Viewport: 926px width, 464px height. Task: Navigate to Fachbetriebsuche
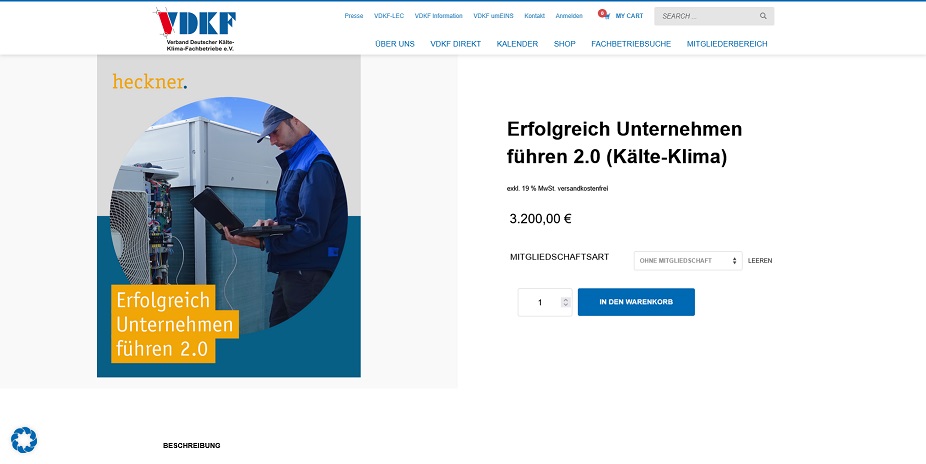pos(631,44)
